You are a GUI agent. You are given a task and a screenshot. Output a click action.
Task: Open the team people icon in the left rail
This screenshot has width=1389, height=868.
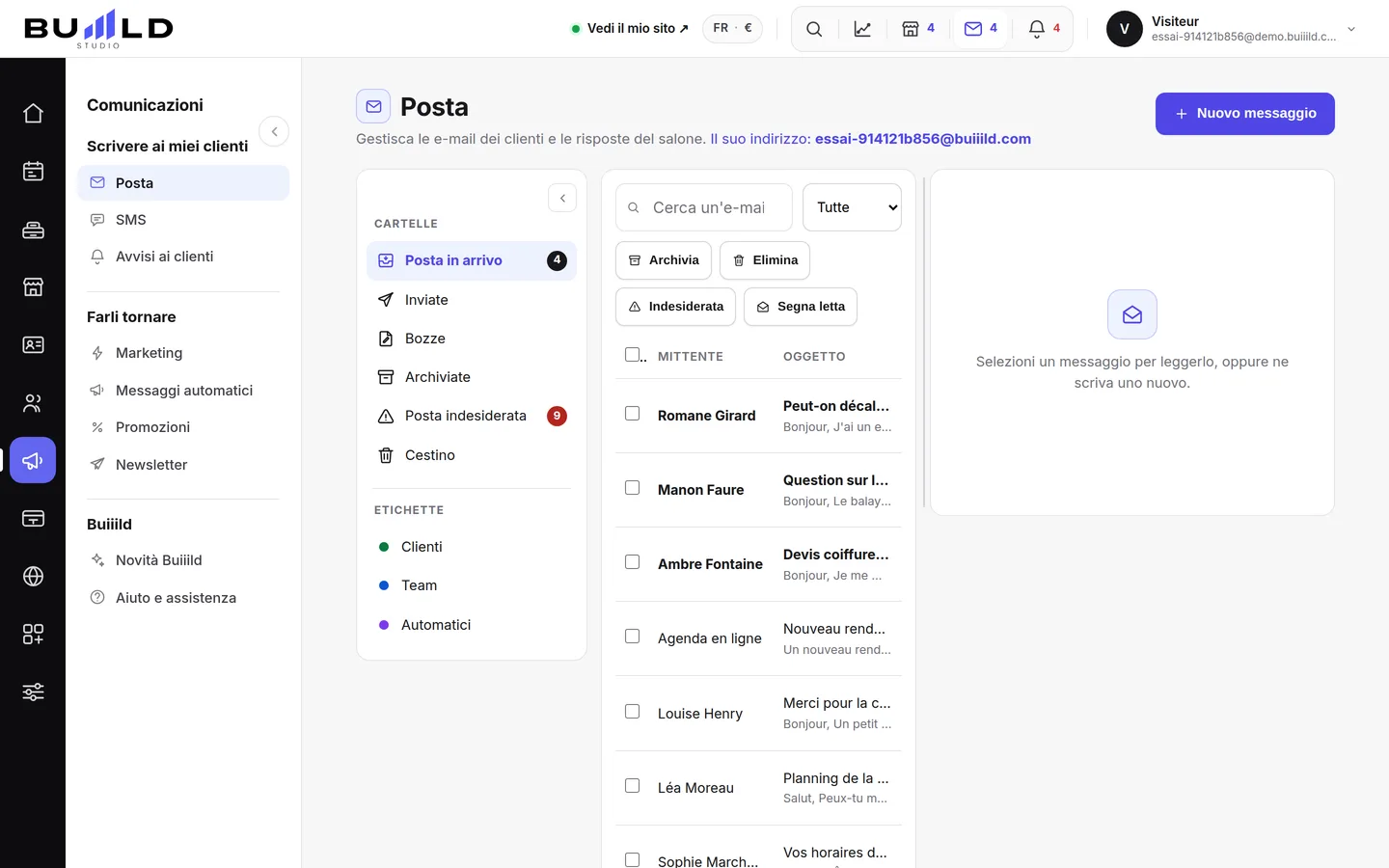click(33, 402)
